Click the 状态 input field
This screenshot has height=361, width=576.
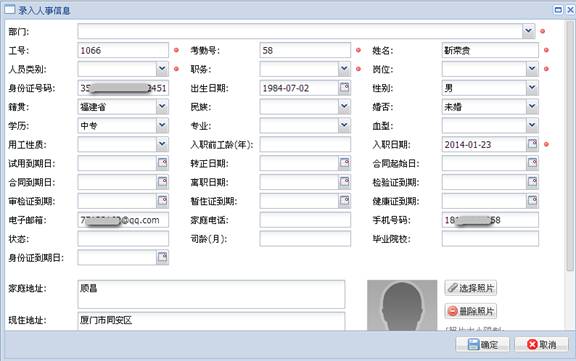click(x=123, y=239)
